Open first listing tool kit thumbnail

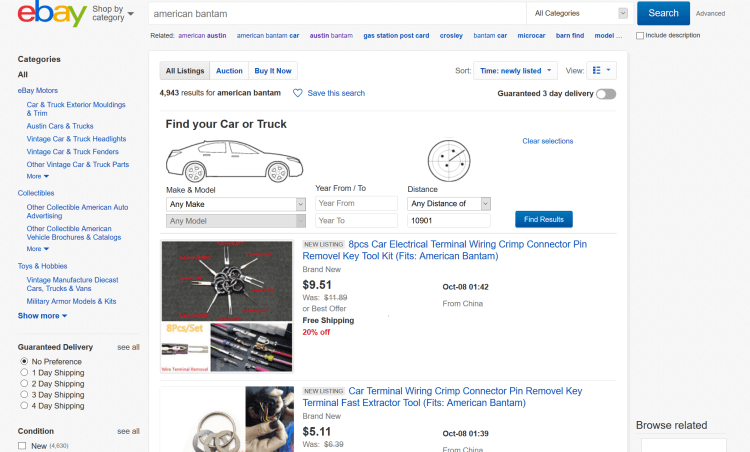227,306
